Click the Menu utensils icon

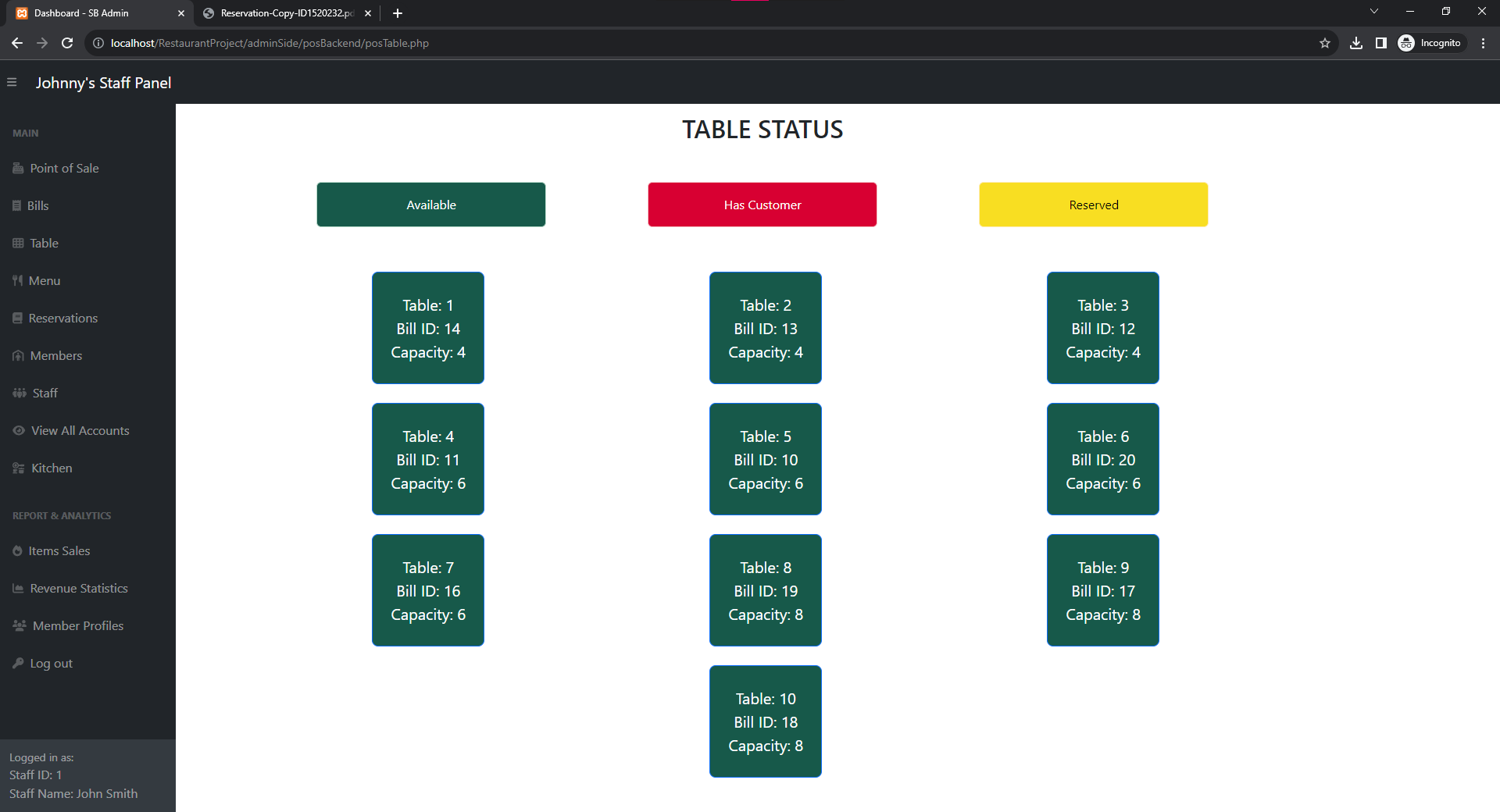17,280
